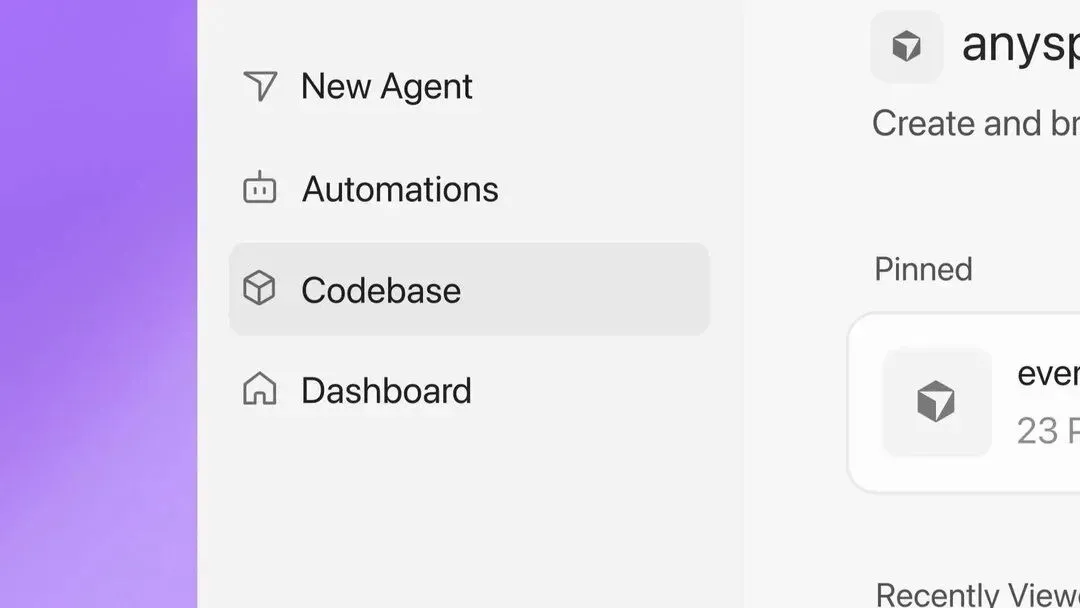Click the "23 P" count text in pinned card
Screen dimensions: 1080x608
tap(1048, 431)
